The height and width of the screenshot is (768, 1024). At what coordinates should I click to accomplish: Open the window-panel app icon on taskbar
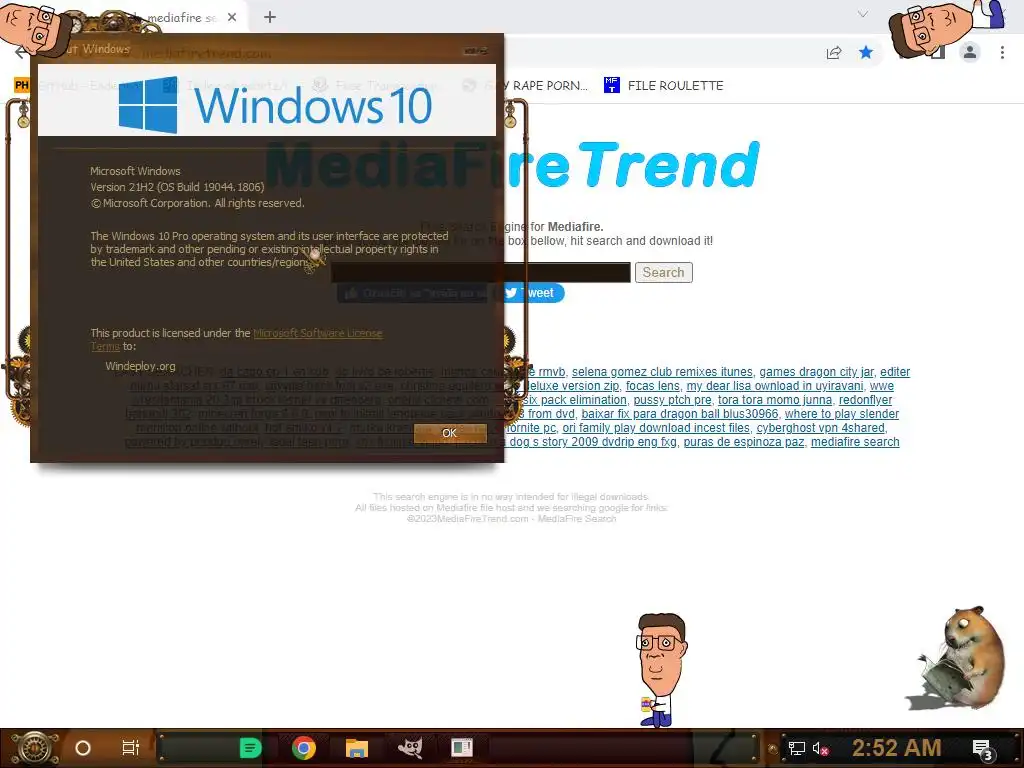tap(462, 748)
